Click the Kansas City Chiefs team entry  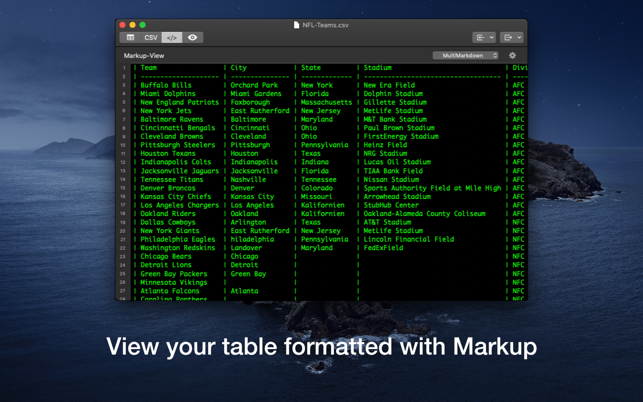click(176, 196)
